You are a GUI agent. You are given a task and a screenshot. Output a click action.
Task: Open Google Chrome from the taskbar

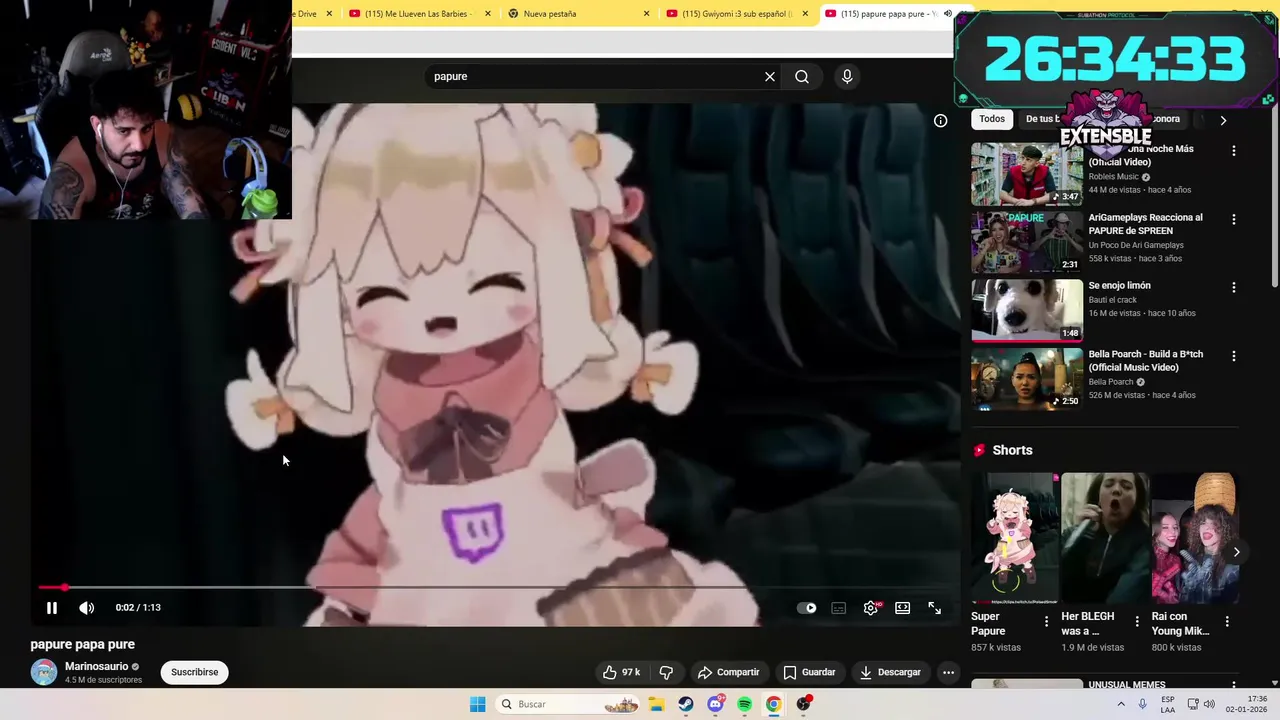(x=774, y=704)
